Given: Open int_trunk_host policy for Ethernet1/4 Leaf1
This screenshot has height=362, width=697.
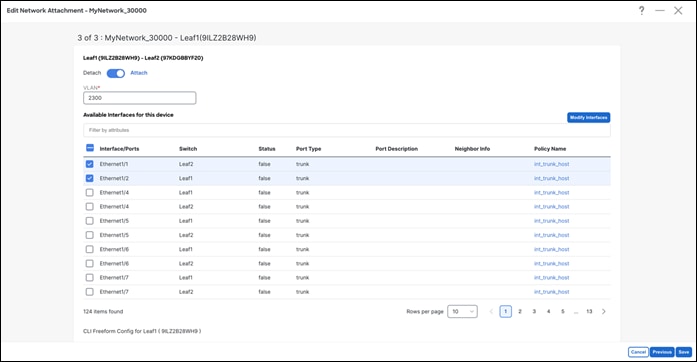Looking at the screenshot, I should click(x=552, y=193).
